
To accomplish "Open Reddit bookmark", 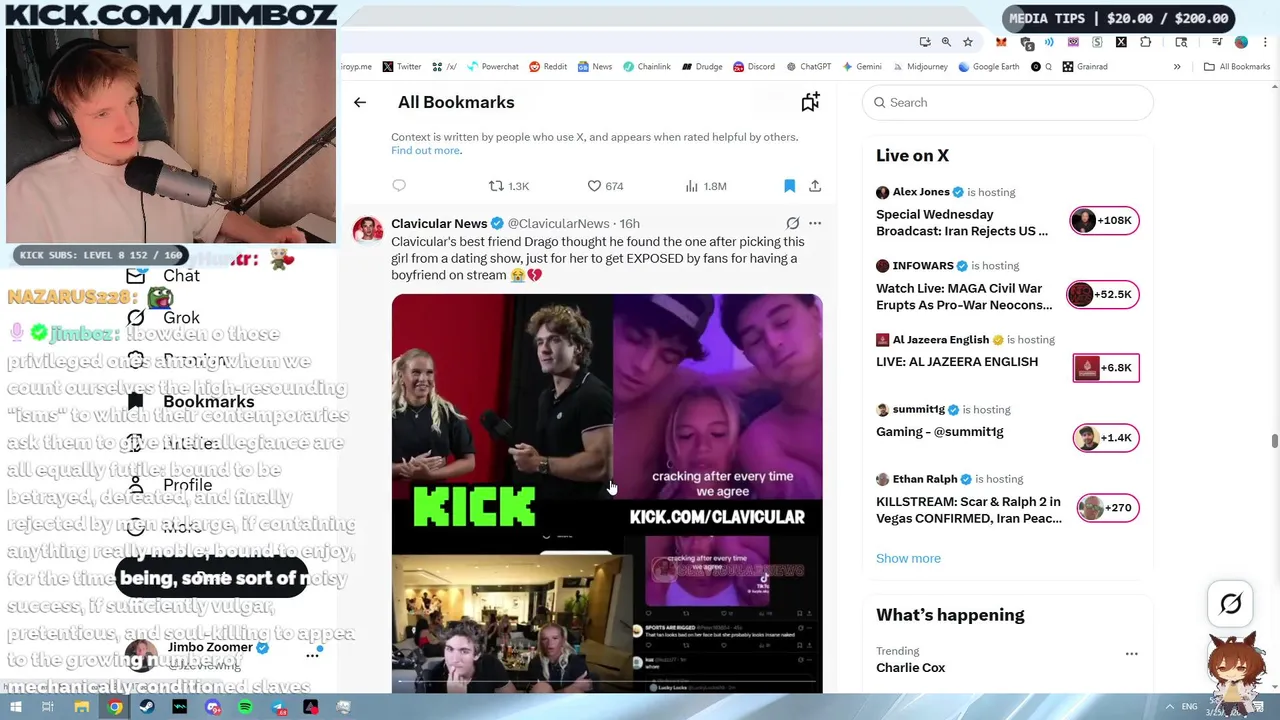I will click(548, 67).
